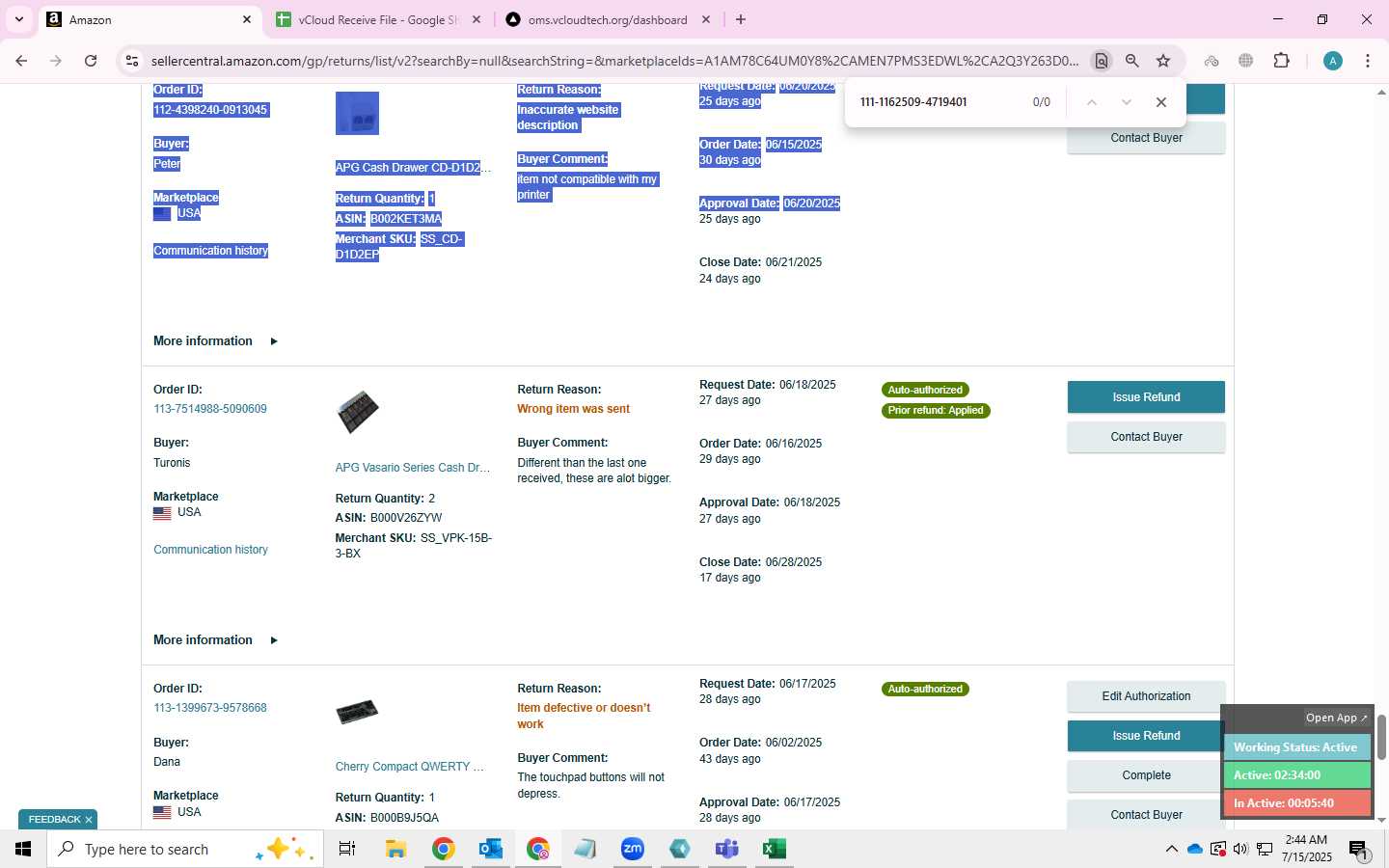Dismiss the FEEDBACK widget with its X

coord(89,820)
